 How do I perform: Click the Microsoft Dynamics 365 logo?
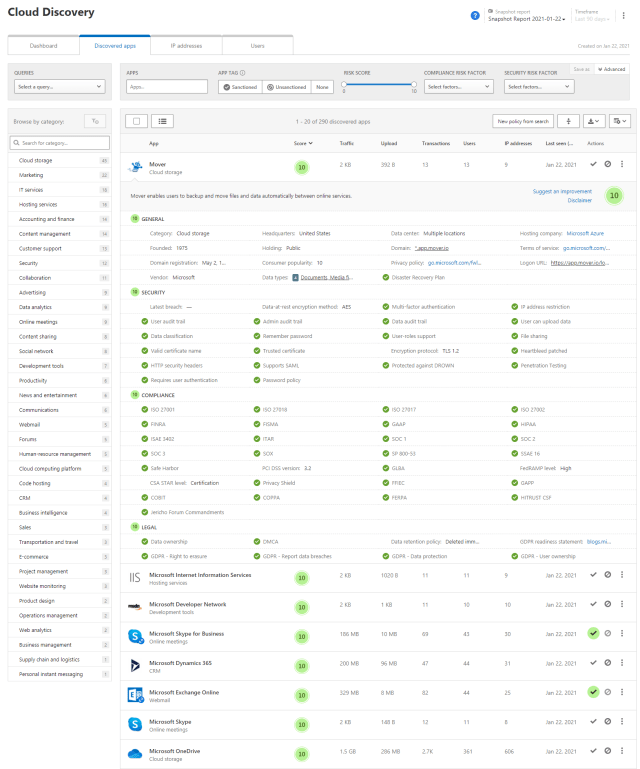pyautogui.click(x=135, y=666)
